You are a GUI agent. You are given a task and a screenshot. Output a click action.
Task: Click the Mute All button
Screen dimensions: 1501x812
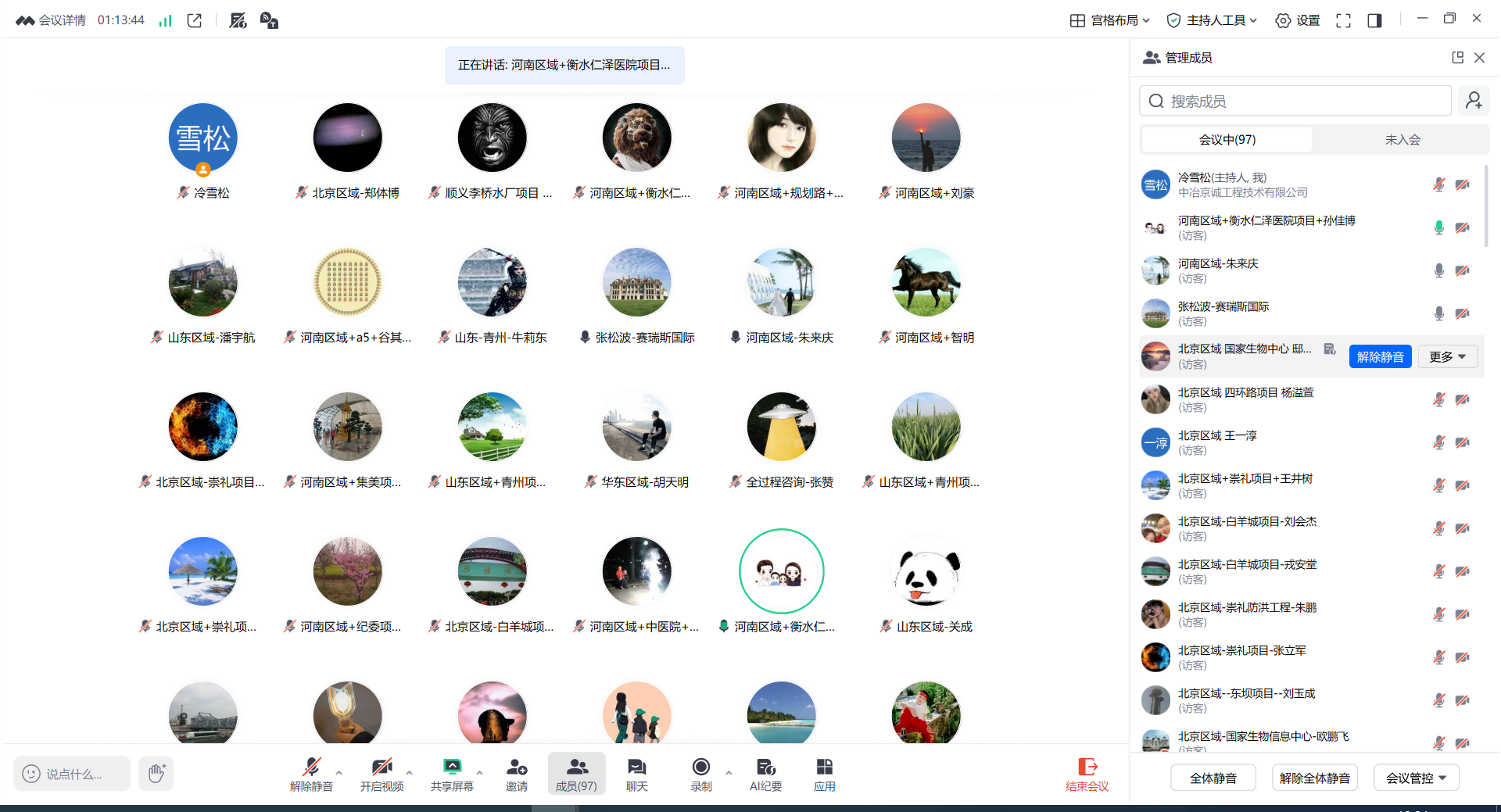click(x=1213, y=778)
